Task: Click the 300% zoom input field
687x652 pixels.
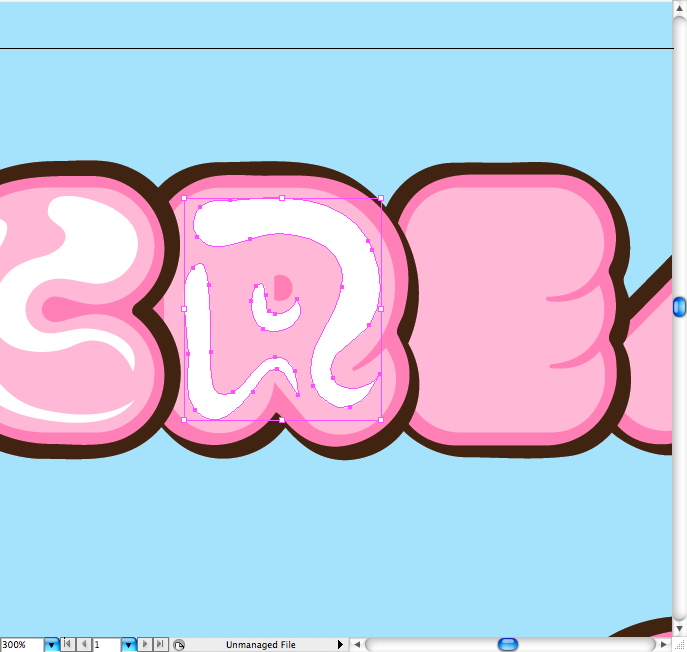Action: [x=21, y=645]
